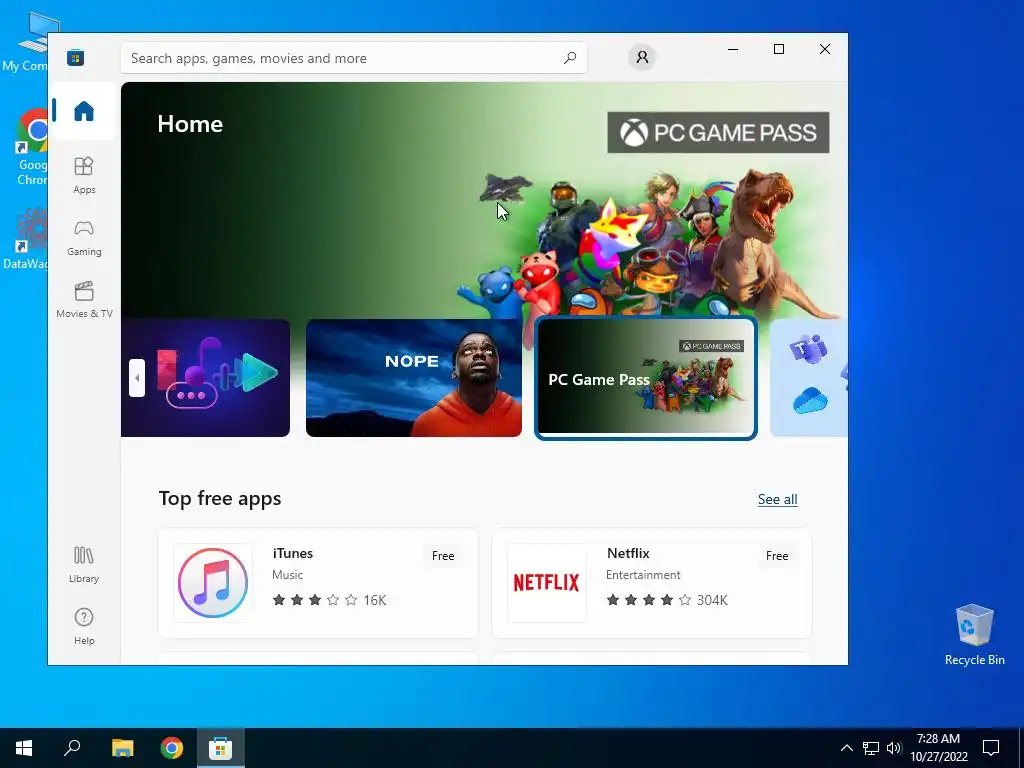
Task: Expand the hidden system tray icons chevron
Action: tap(846, 748)
